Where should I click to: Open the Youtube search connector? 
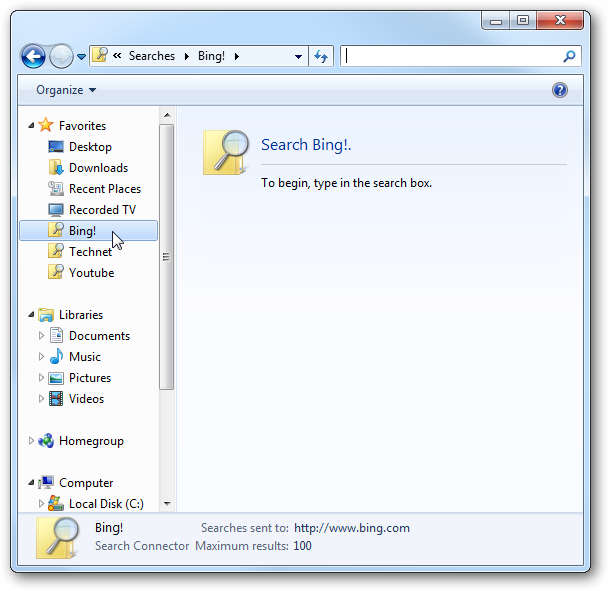pyautogui.click(x=92, y=273)
